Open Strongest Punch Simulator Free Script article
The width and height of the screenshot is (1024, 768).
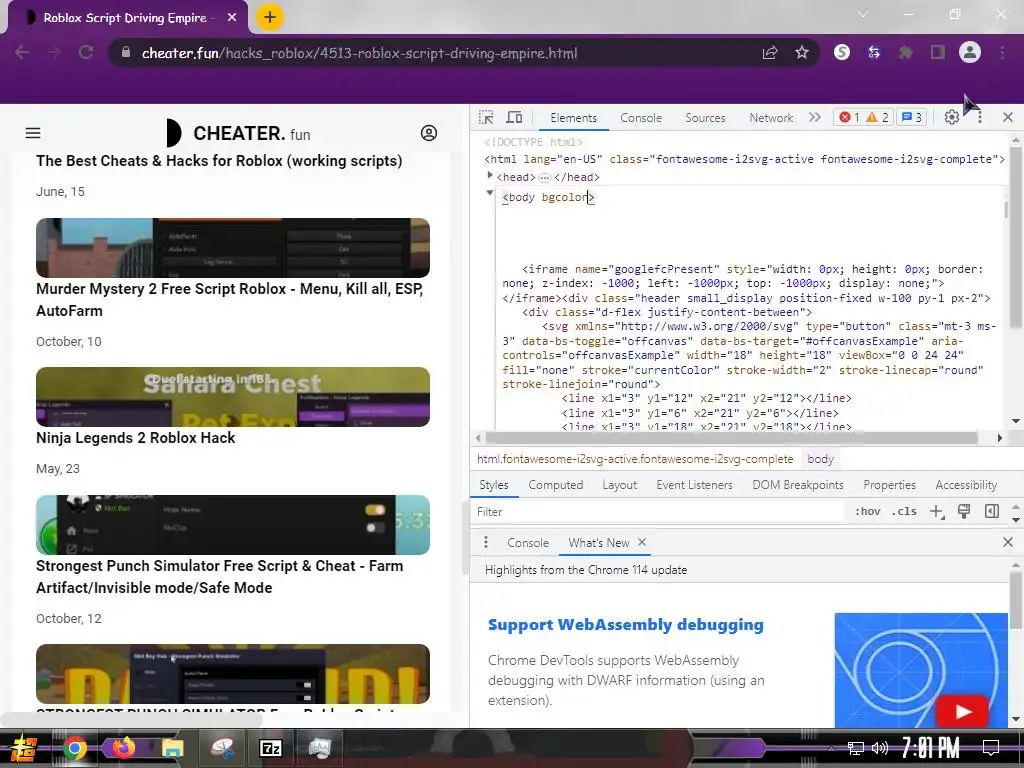pyautogui.click(x=219, y=576)
